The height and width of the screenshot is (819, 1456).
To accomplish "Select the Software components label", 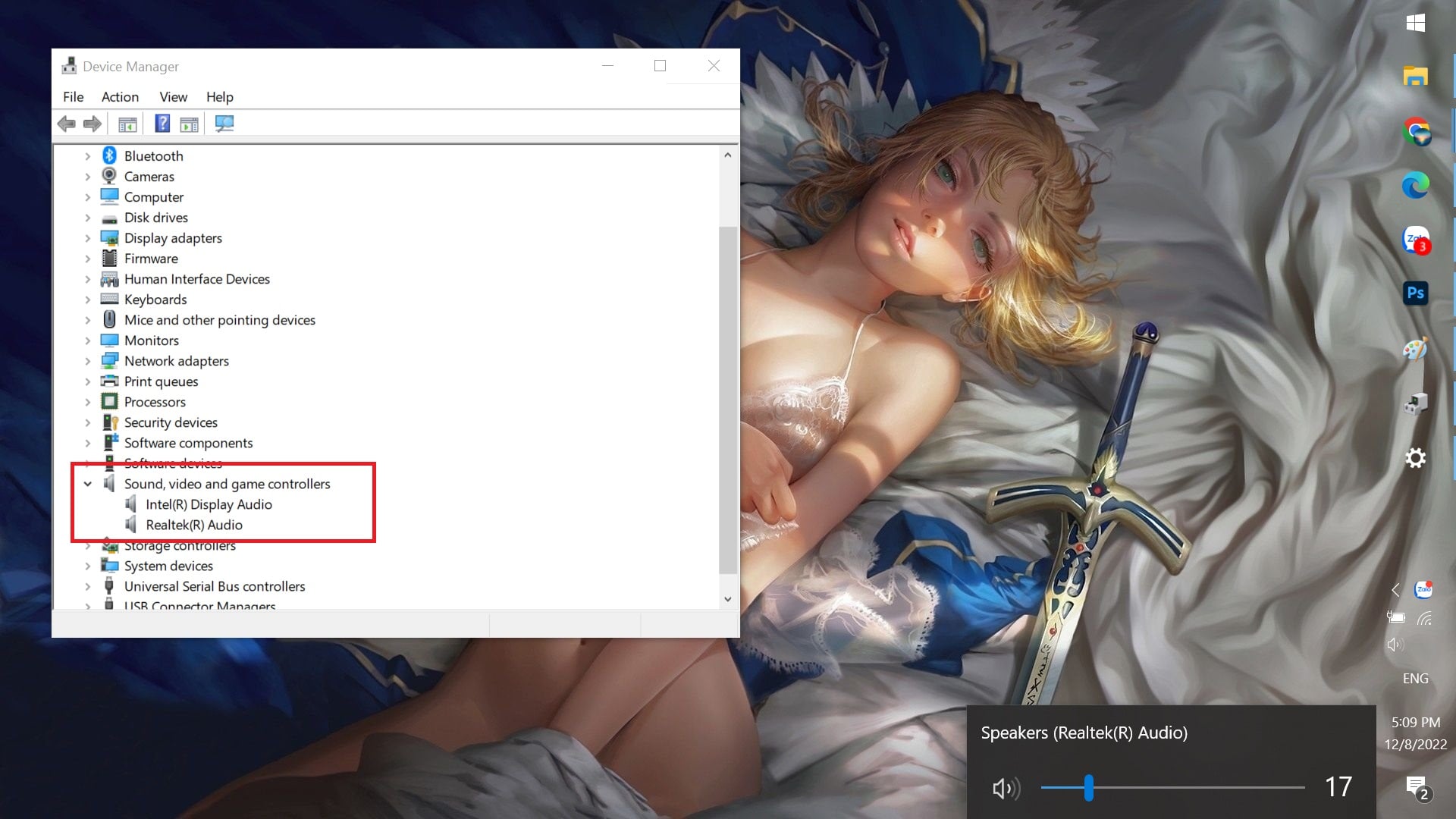I will pyautogui.click(x=188, y=443).
